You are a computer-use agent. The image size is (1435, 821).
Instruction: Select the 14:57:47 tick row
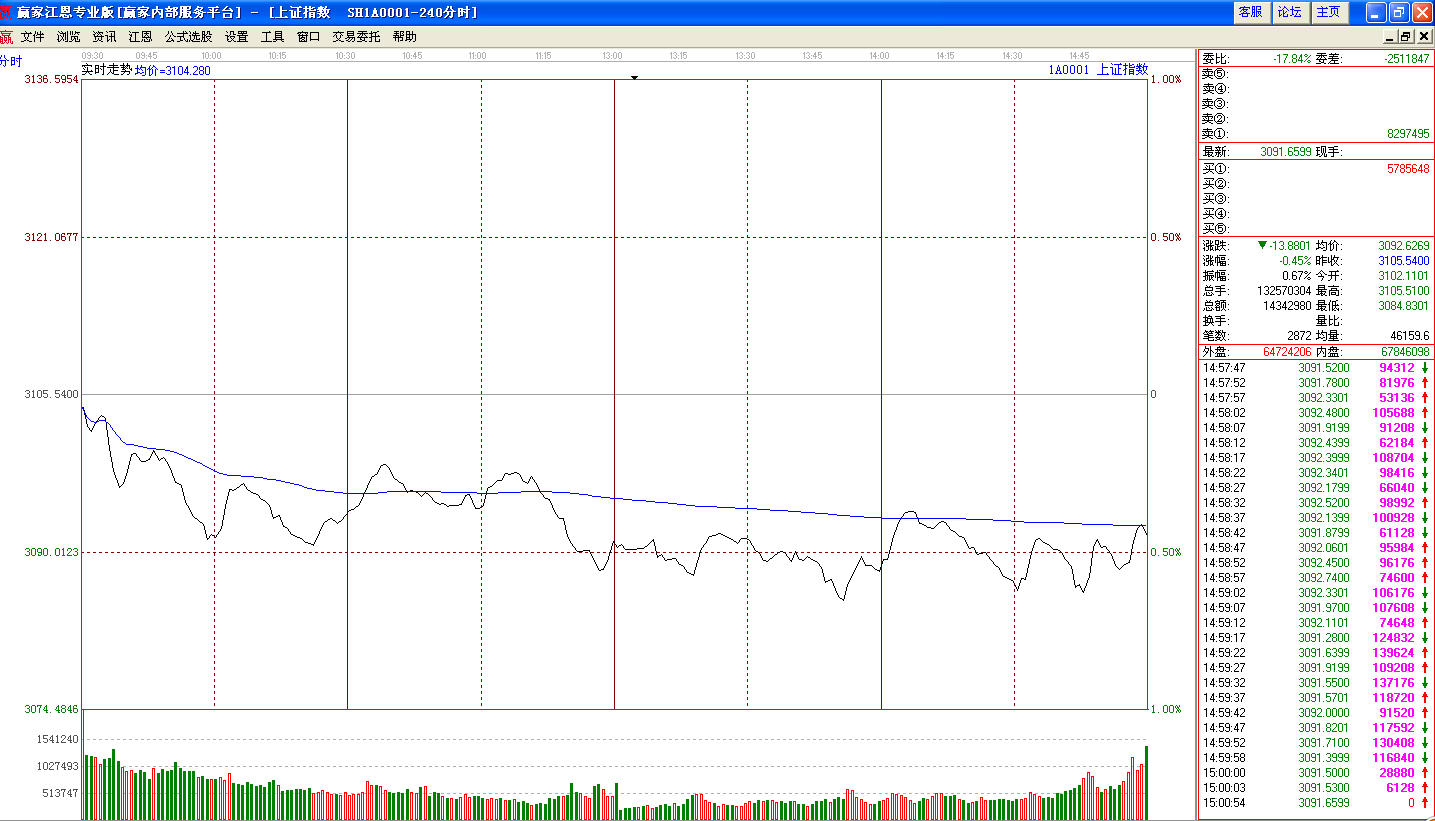(x=1316, y=368)
